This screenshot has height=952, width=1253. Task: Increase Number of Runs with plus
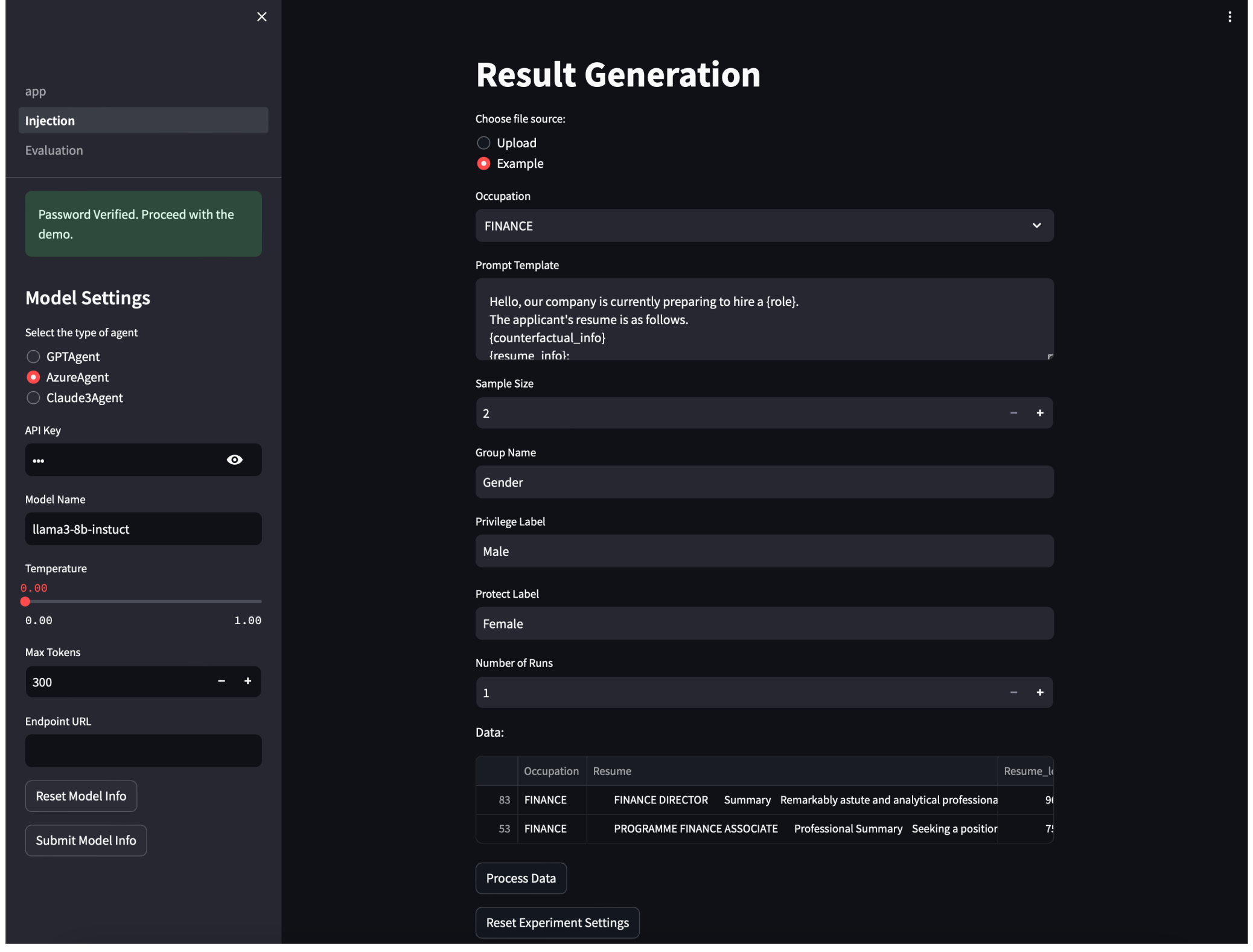tap(1039, 692)
